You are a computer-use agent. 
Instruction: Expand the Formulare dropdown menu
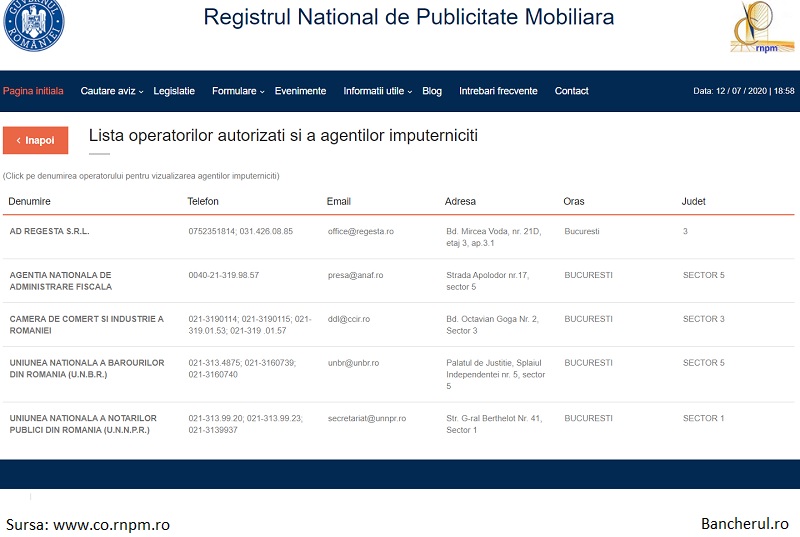click(x=238, y=91)
